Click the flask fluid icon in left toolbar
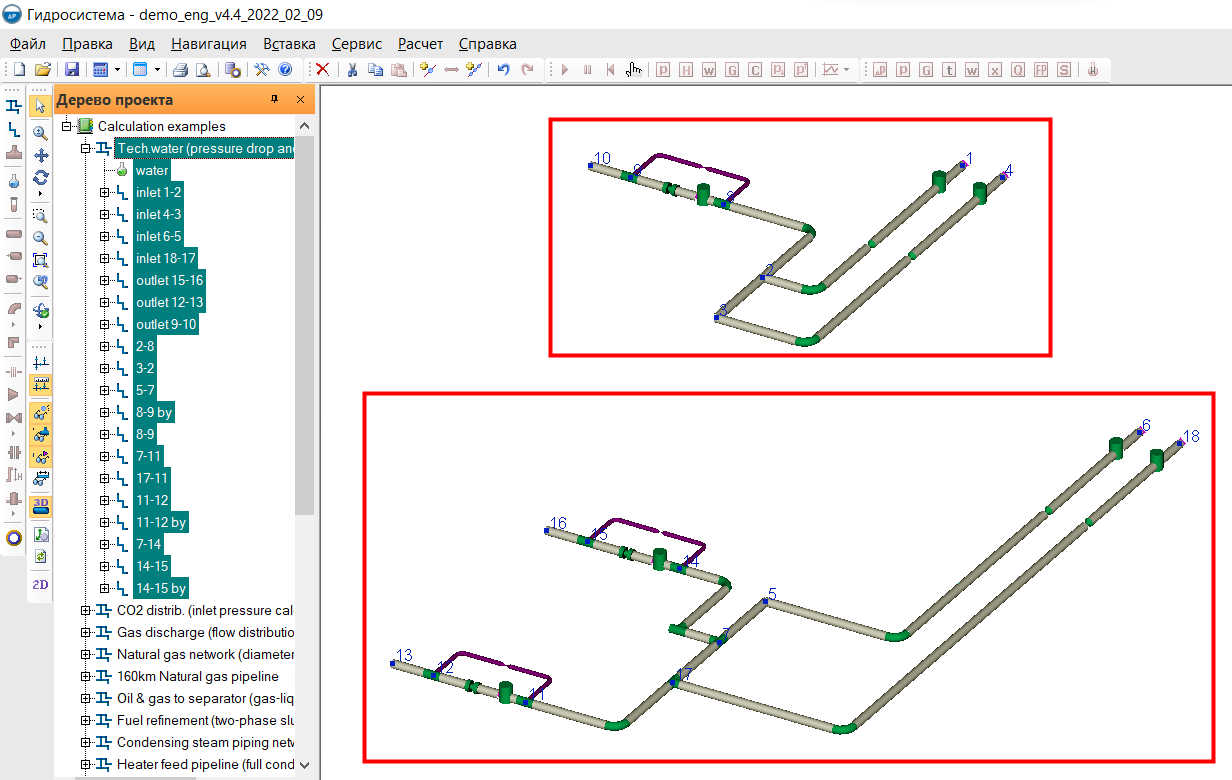Viewport: 1232px width, 780px height. [x=14, y=181]
